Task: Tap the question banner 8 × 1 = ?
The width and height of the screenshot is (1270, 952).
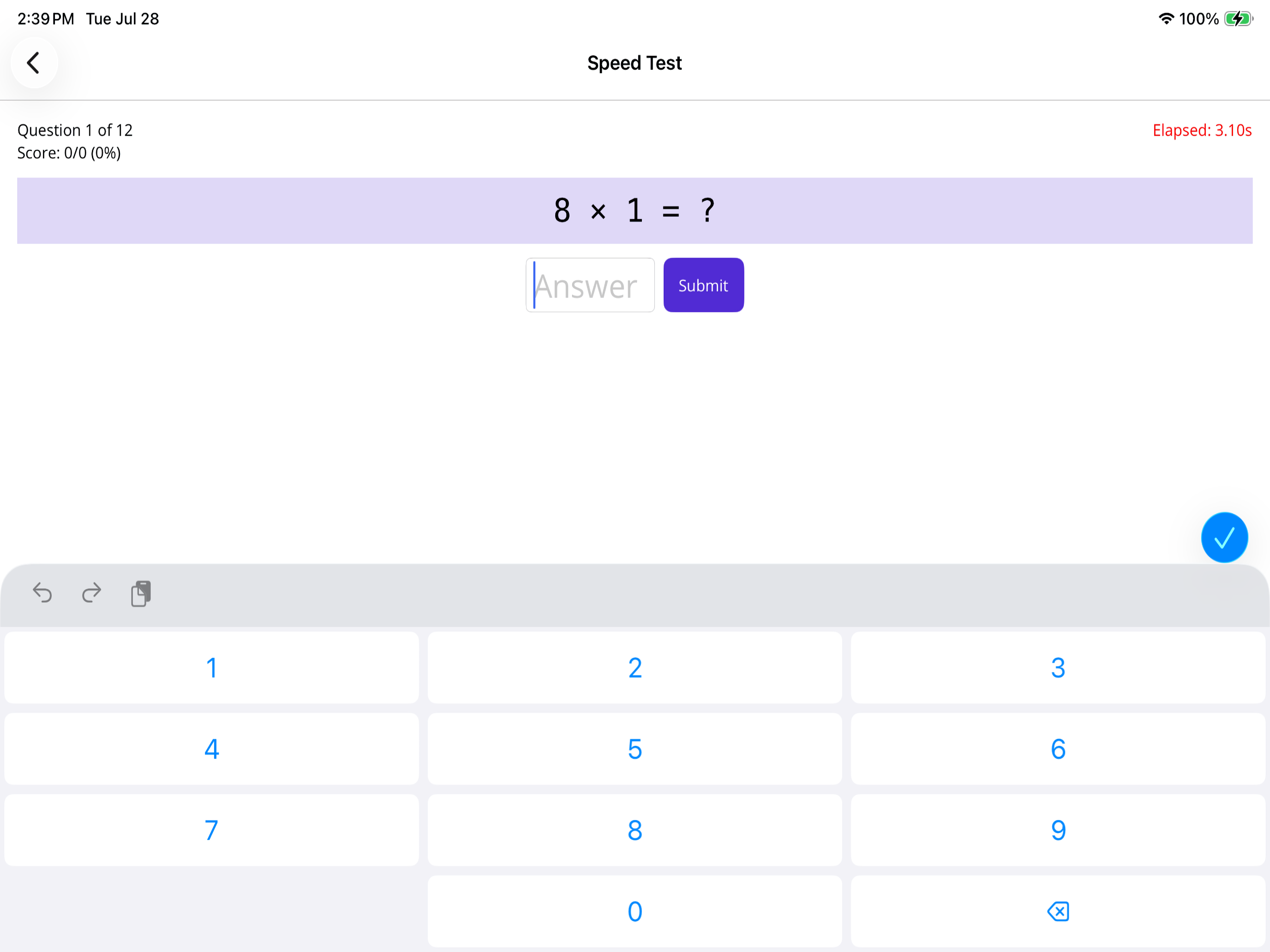Action: (635, 211)
